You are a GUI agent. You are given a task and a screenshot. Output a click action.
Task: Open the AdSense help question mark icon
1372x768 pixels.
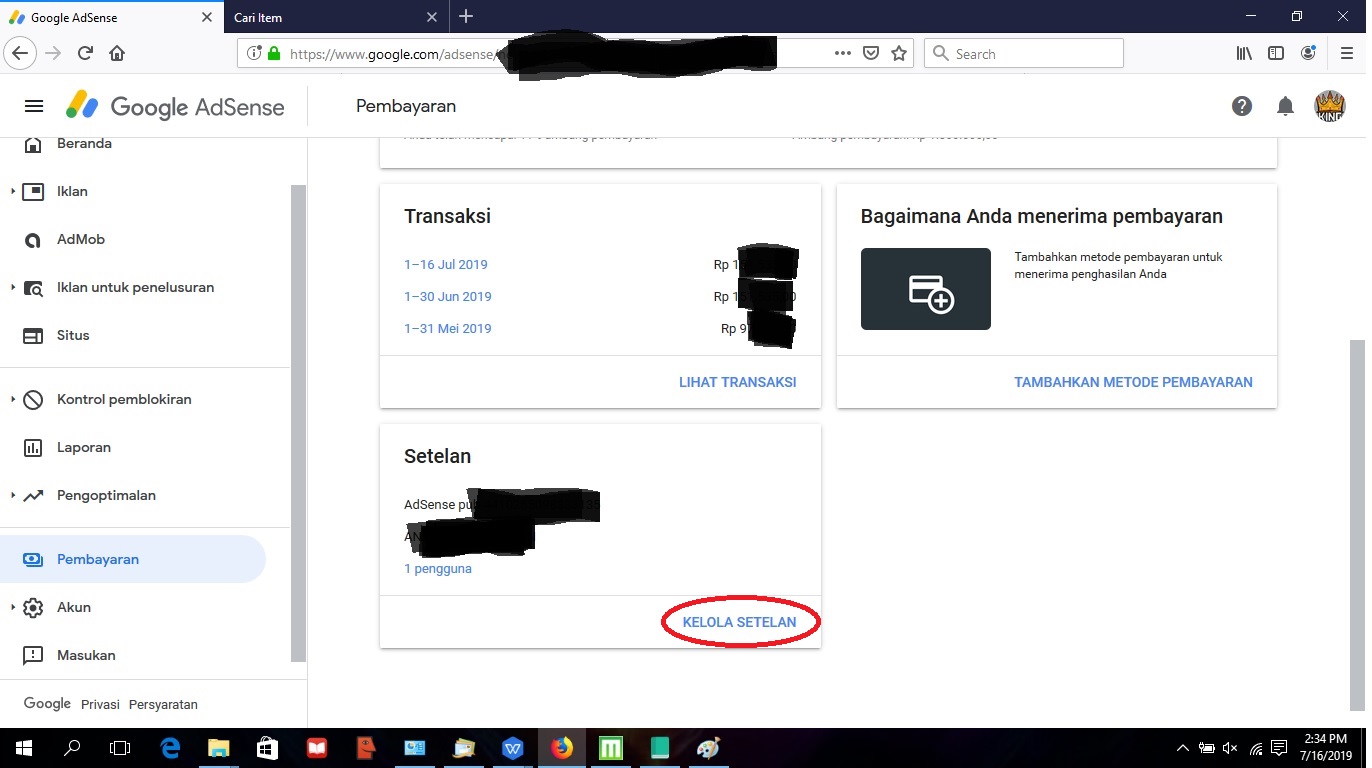pos(1242,106)
